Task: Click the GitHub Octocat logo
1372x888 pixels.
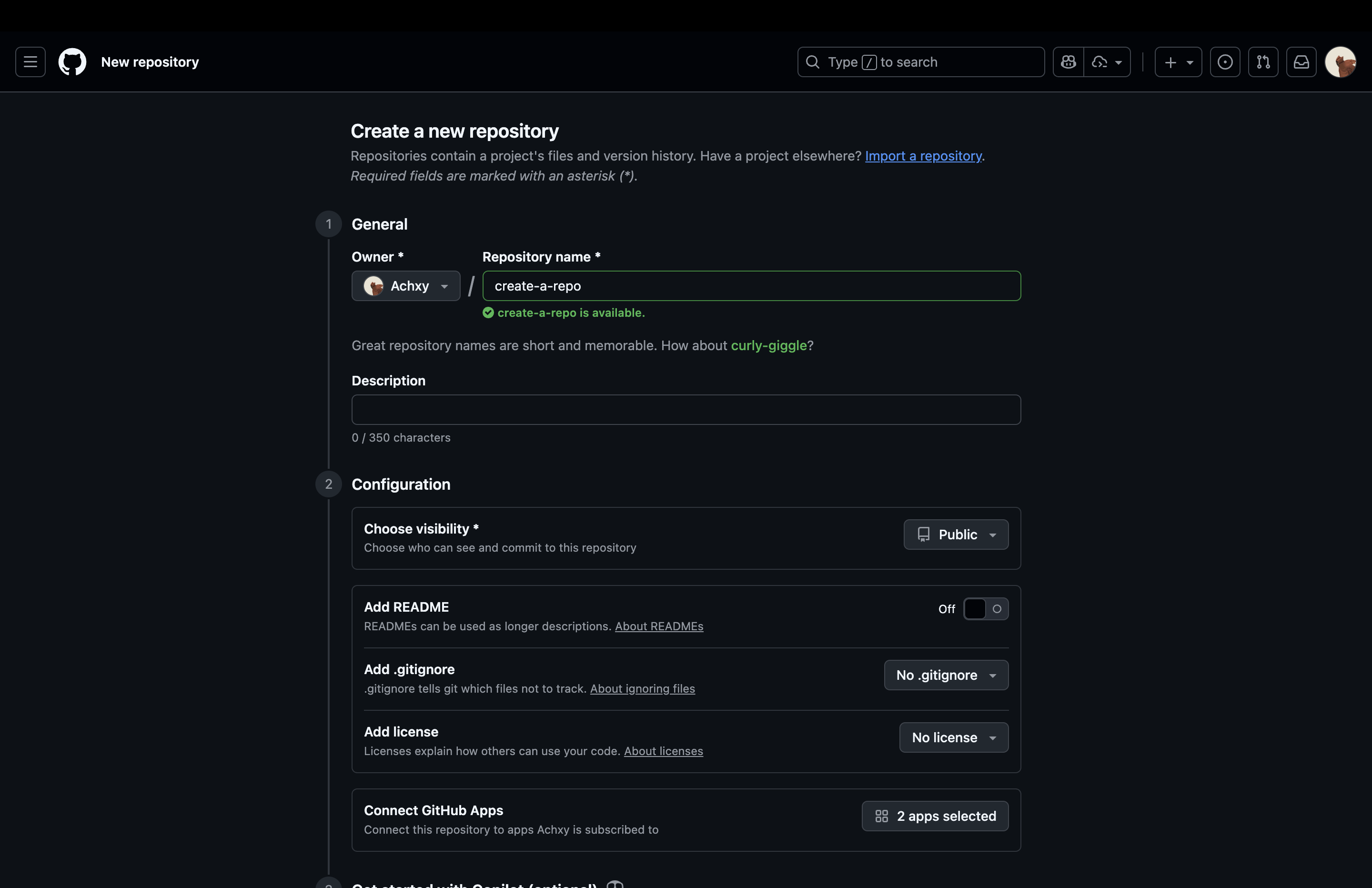Action: click(72, 62)
